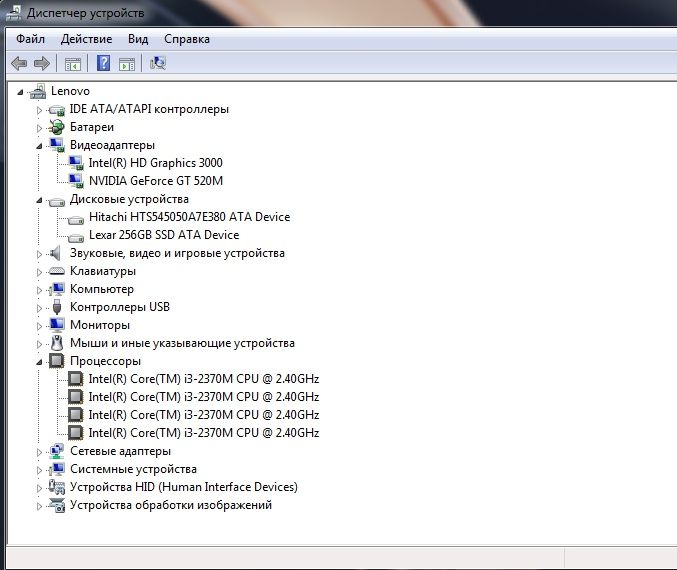Viewport: 677px width, 570px height.
Task: Select Устройства обработки изображений label
Action: pos(171,505)
